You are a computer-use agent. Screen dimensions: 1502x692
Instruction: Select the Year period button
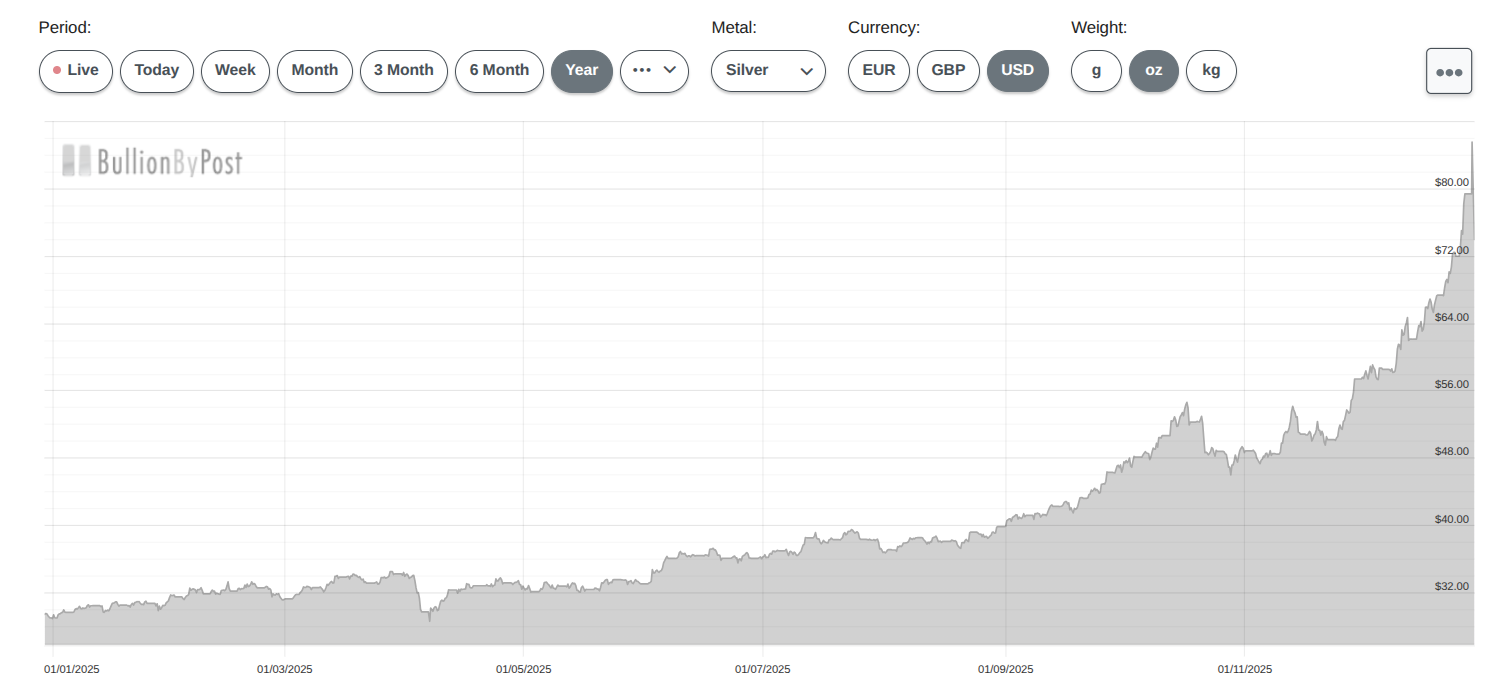tap(582, 71)
